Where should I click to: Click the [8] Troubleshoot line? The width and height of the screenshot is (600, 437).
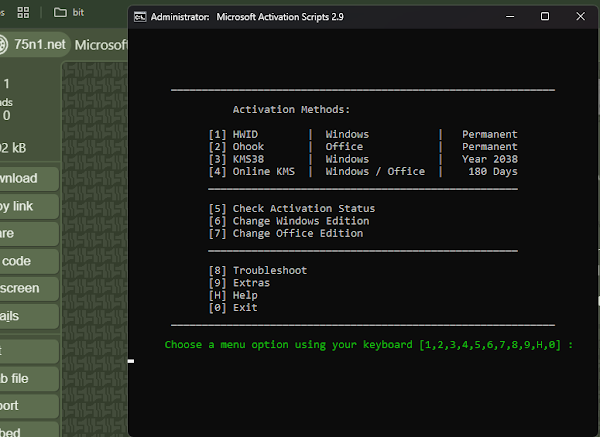tap(258, 271)
